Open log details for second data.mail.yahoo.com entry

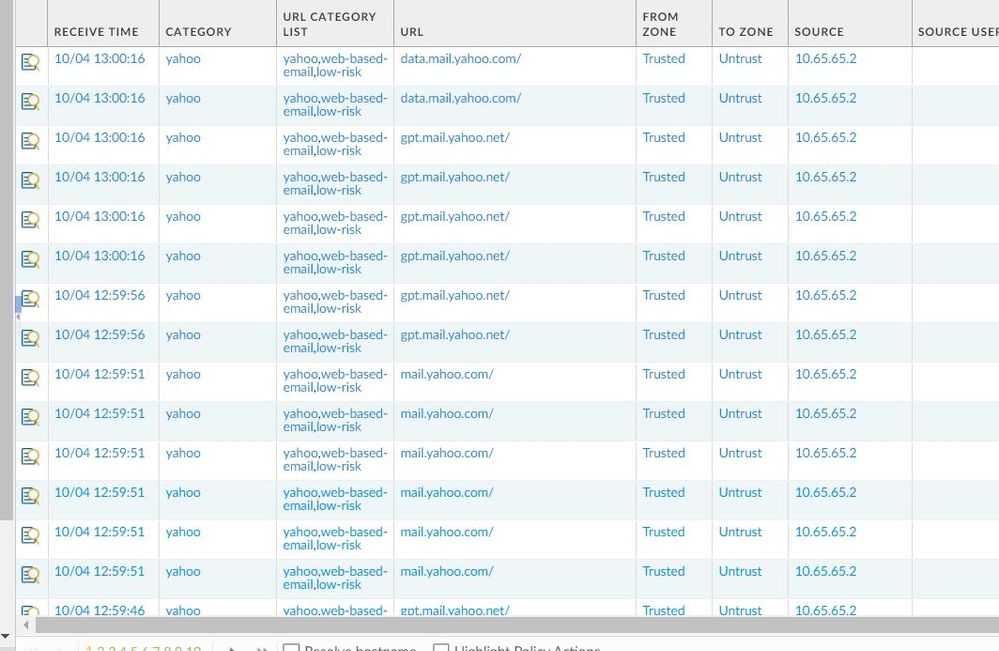(30, 102)
